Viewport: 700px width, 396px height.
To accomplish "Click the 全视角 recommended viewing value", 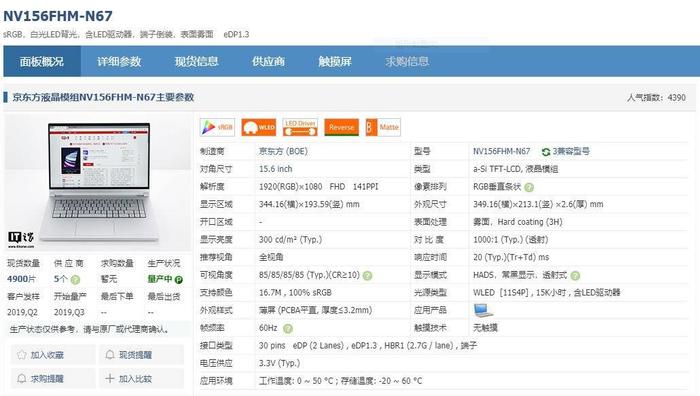I will [x=271, y=257].
